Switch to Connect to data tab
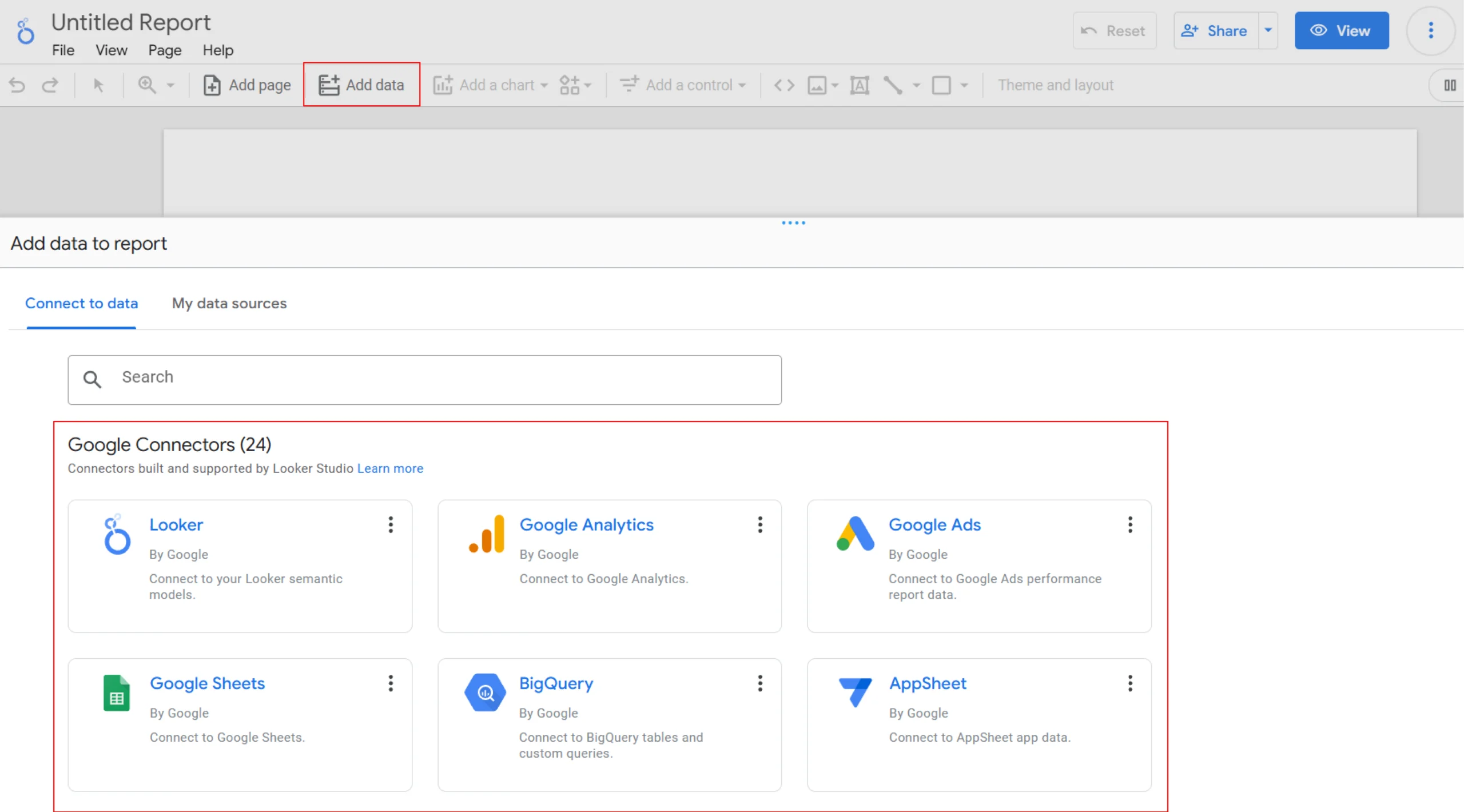Image resolution: width=1464 pixels, height=812 pixels. point(81,304)
